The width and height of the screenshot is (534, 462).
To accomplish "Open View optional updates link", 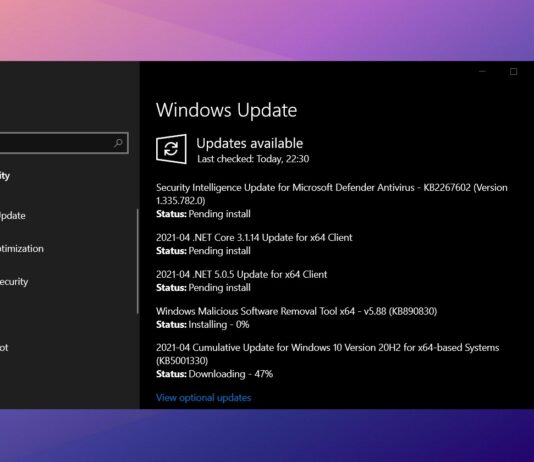I will [203, 397].
